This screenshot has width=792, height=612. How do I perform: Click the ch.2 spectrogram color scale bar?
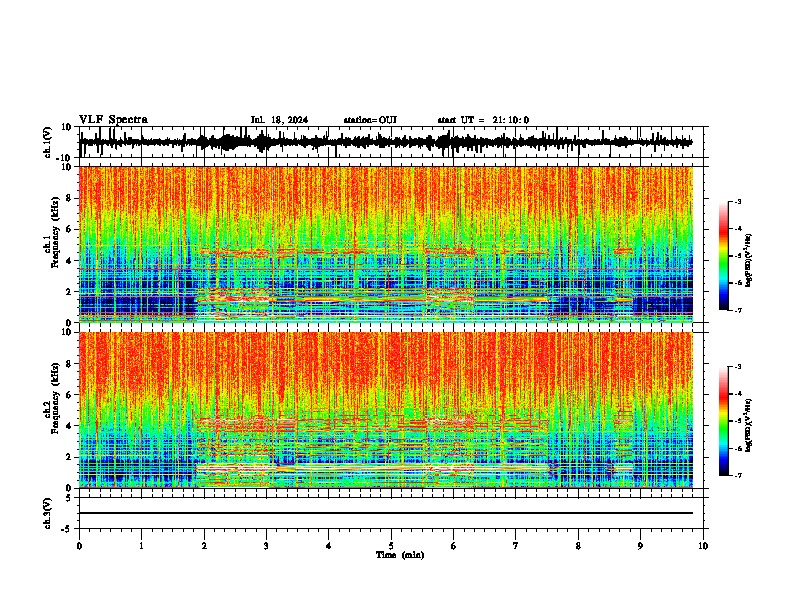[x=724, y=421]
